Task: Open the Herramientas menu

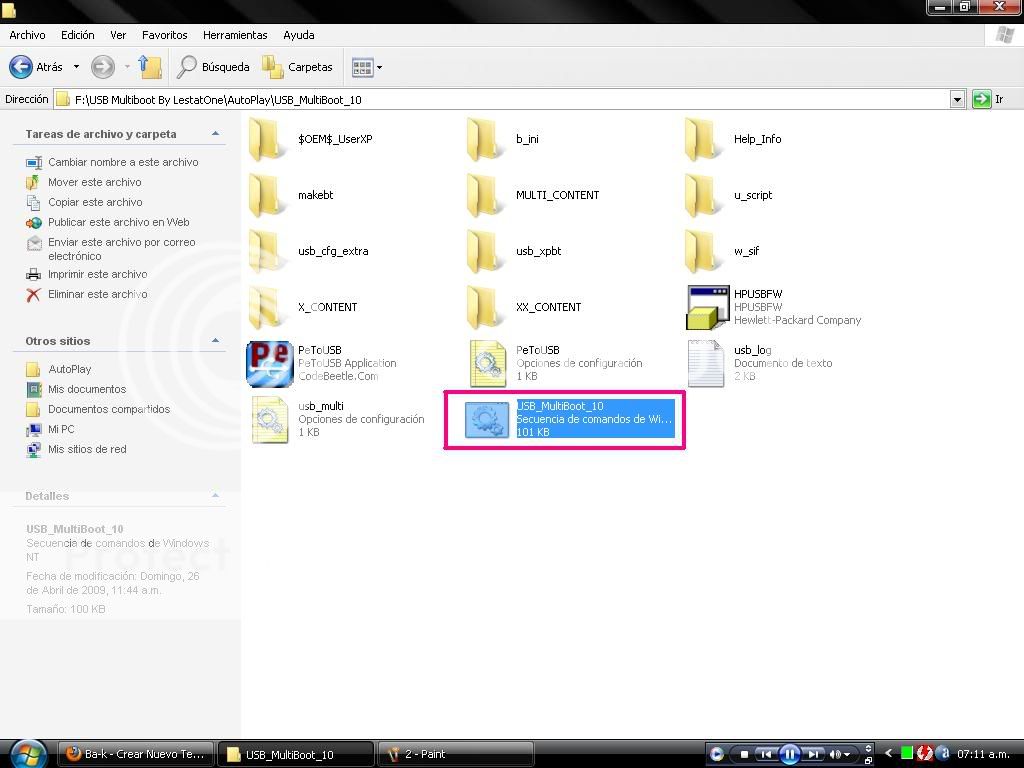Action: pos(235,35)
